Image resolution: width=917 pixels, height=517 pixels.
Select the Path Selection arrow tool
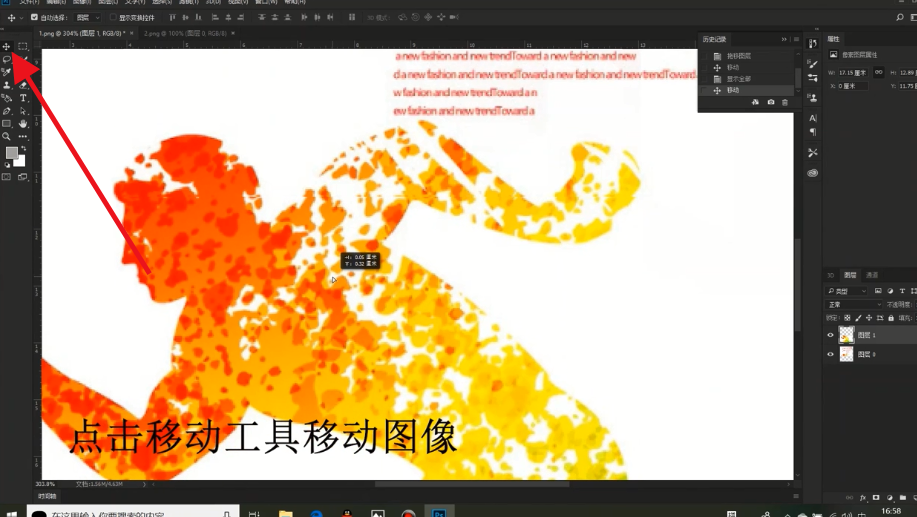pos(23,111)
